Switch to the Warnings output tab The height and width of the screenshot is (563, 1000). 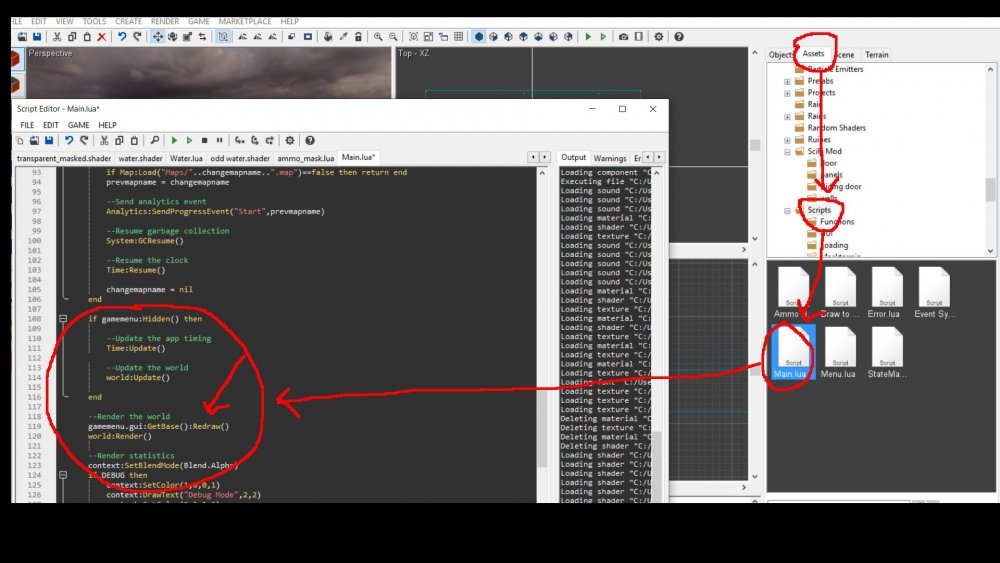click(609, 158)
